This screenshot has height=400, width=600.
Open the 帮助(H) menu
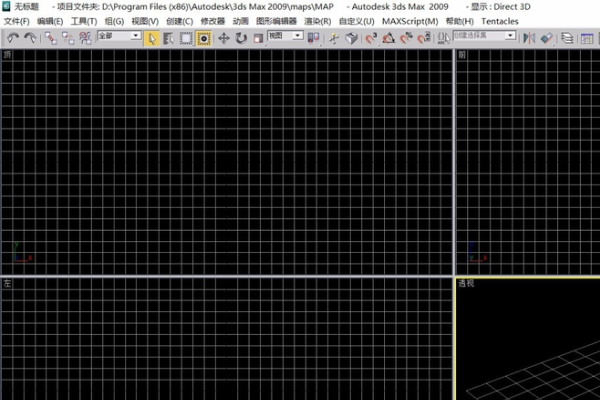coord(460,21)
